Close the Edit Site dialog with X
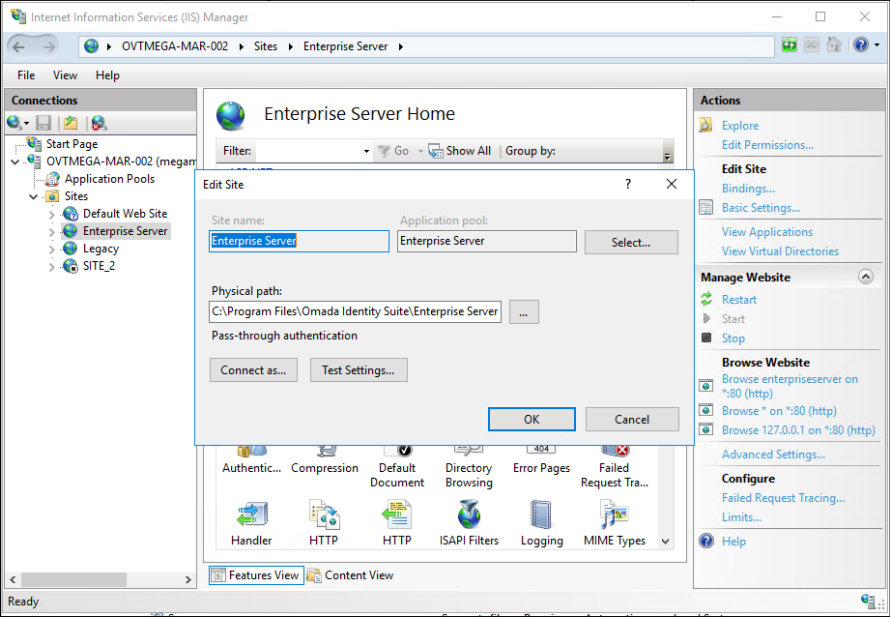Screen dimensions: 890x617 click(671, 184)
